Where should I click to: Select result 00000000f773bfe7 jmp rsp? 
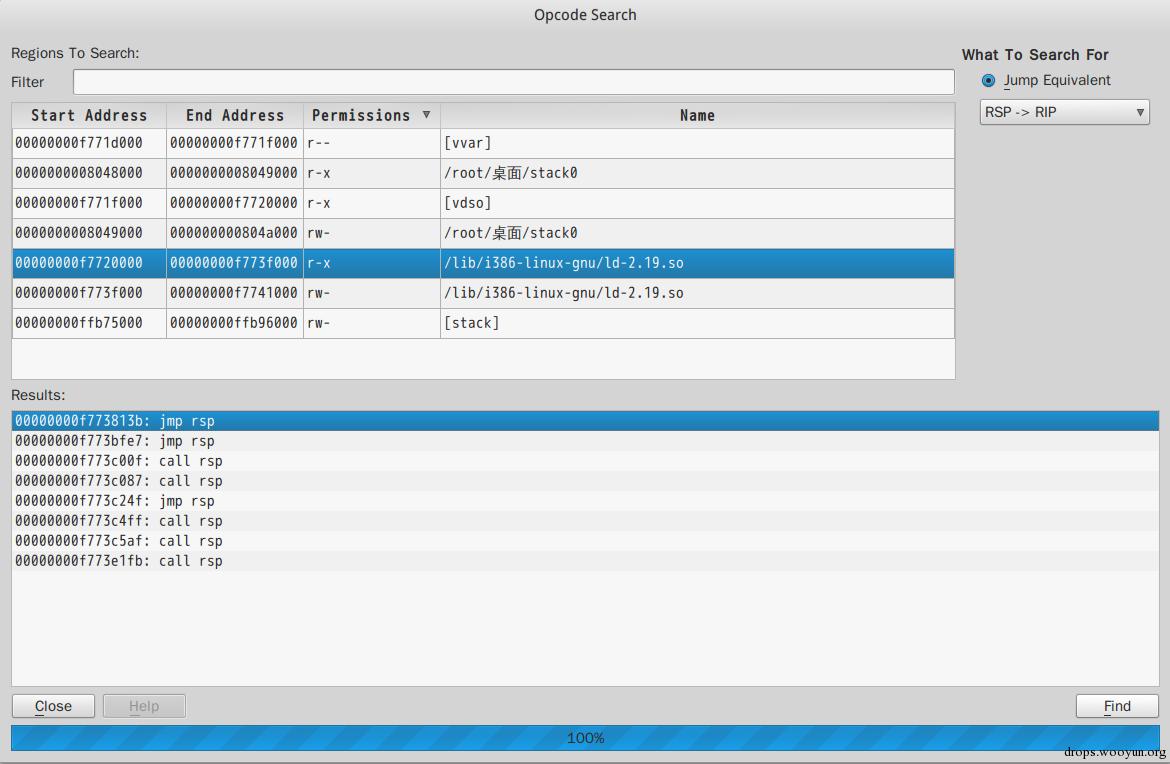tap(585, 441)
